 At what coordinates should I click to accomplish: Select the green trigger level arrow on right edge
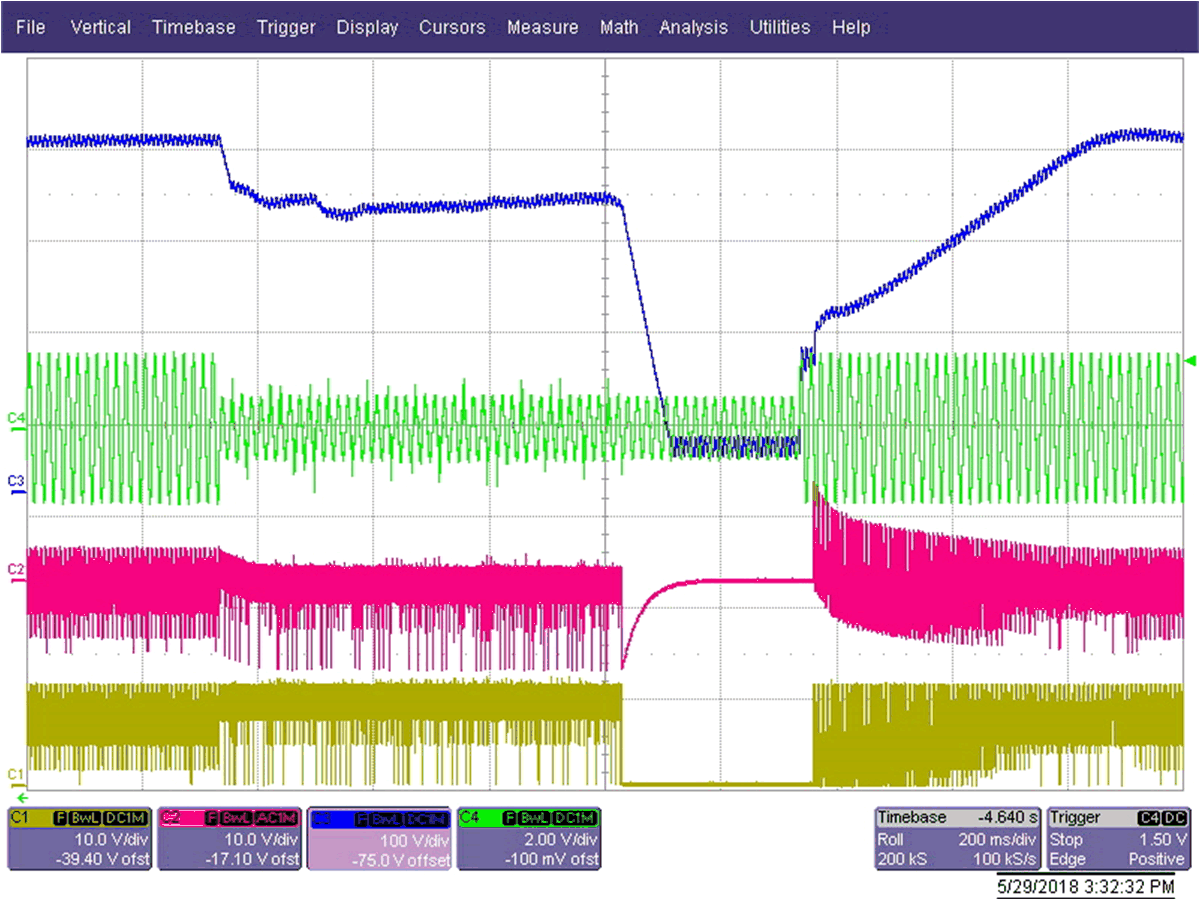[x=1189, y=360]
